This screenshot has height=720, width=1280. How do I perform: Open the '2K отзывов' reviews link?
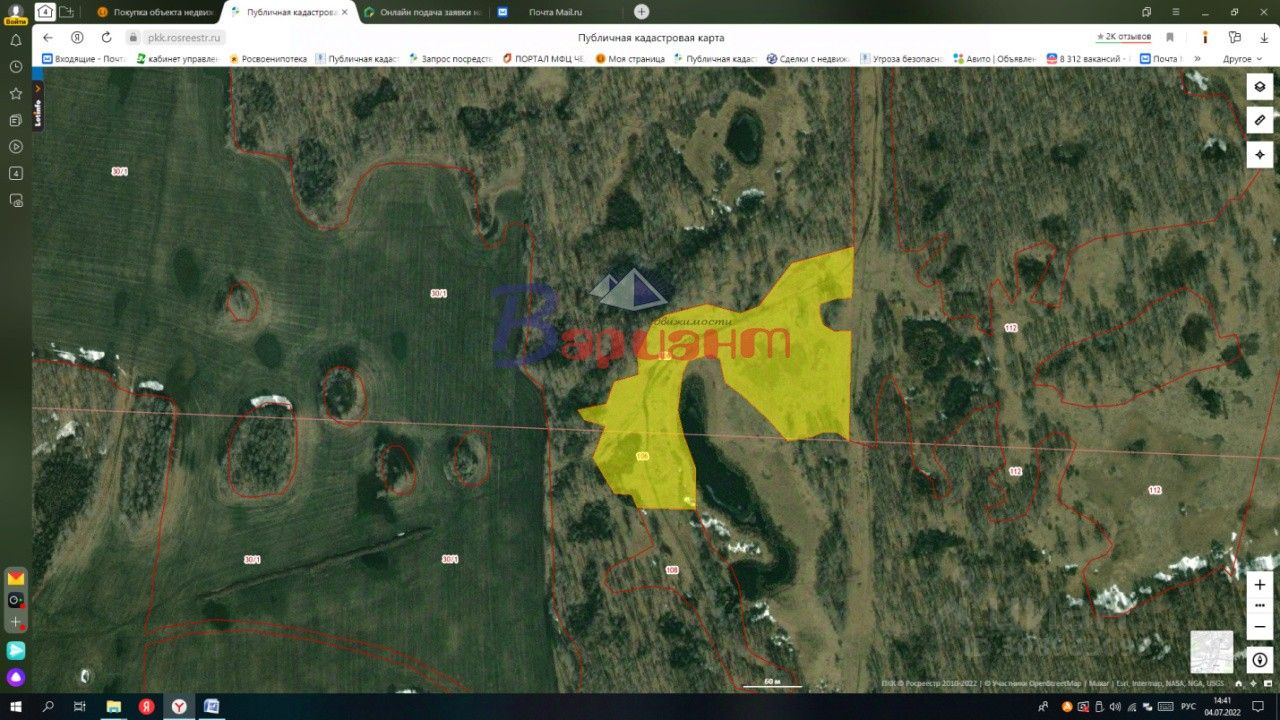tap(1124, 37)
